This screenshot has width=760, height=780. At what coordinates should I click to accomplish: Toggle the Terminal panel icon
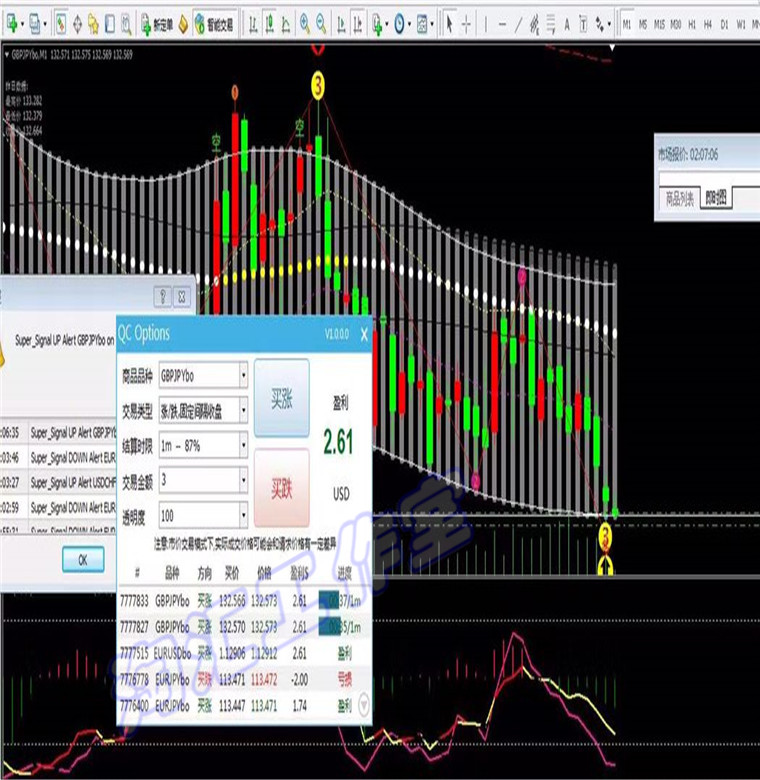coord(110,23)
